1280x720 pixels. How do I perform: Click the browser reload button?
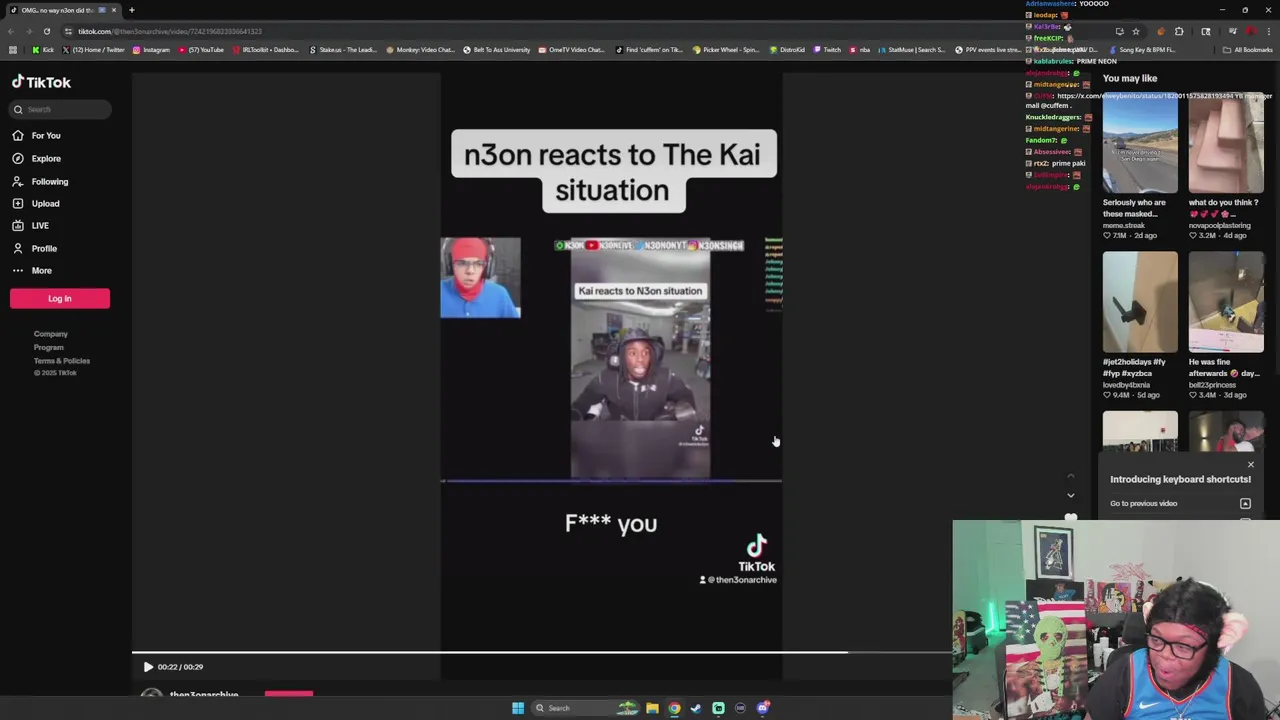click(x=46, y=31)
